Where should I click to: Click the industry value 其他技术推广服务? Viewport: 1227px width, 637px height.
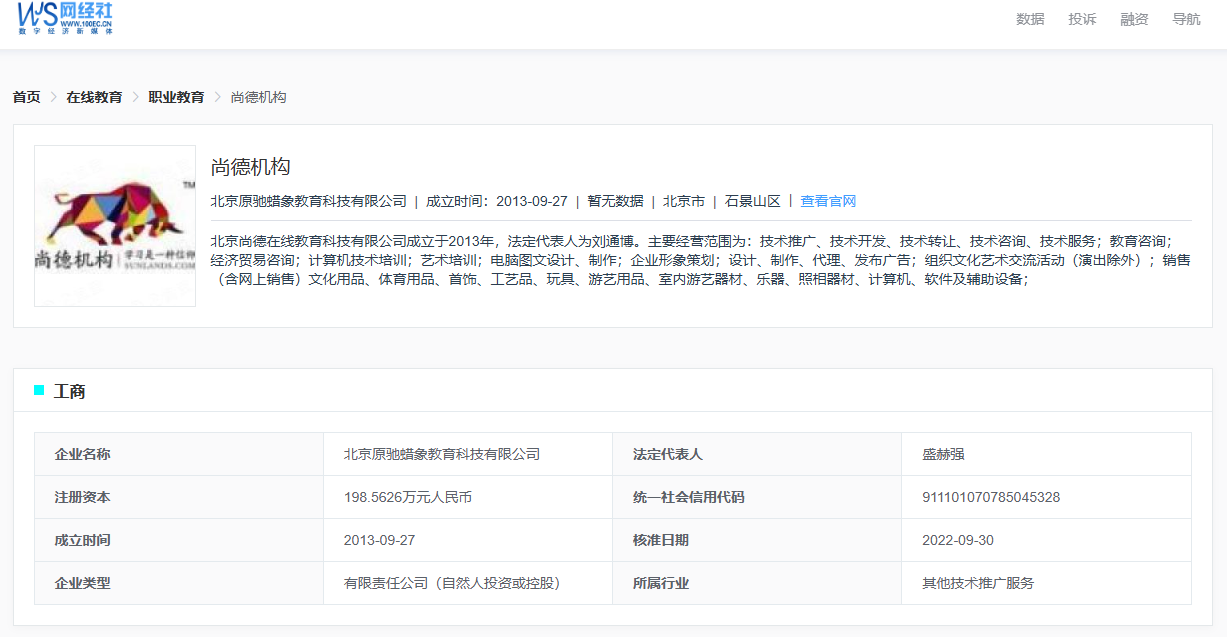pyautogui.click(x=977, y=583)
